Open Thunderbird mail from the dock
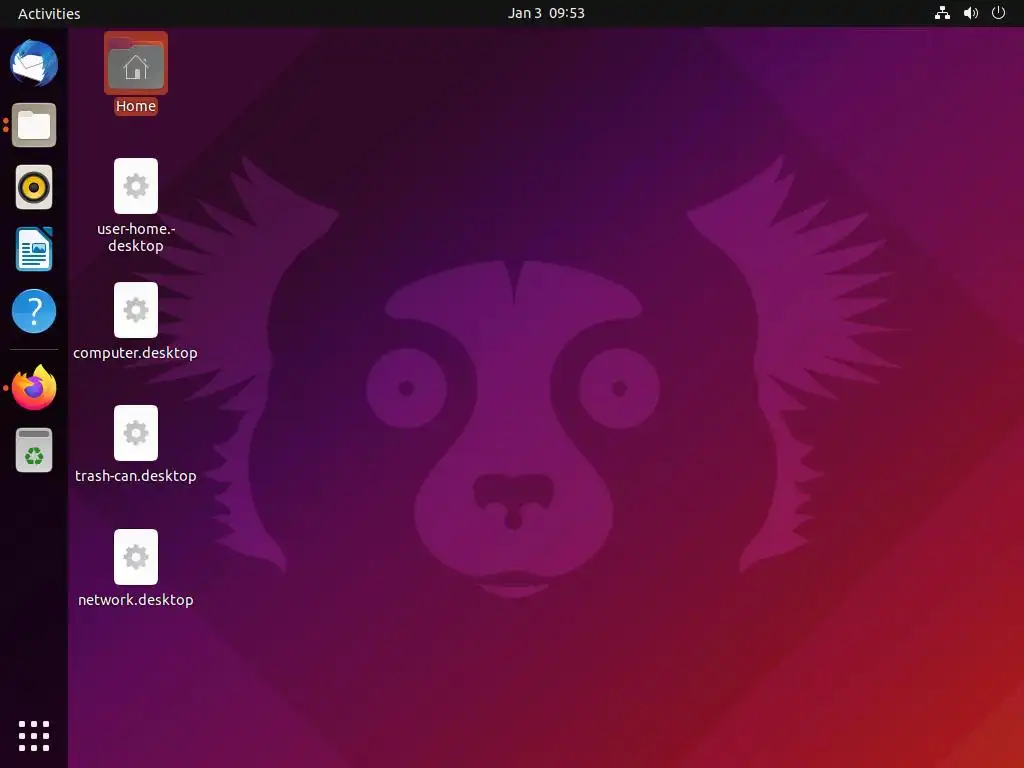This screenshot has width=1024, height=768. point(34,63)
